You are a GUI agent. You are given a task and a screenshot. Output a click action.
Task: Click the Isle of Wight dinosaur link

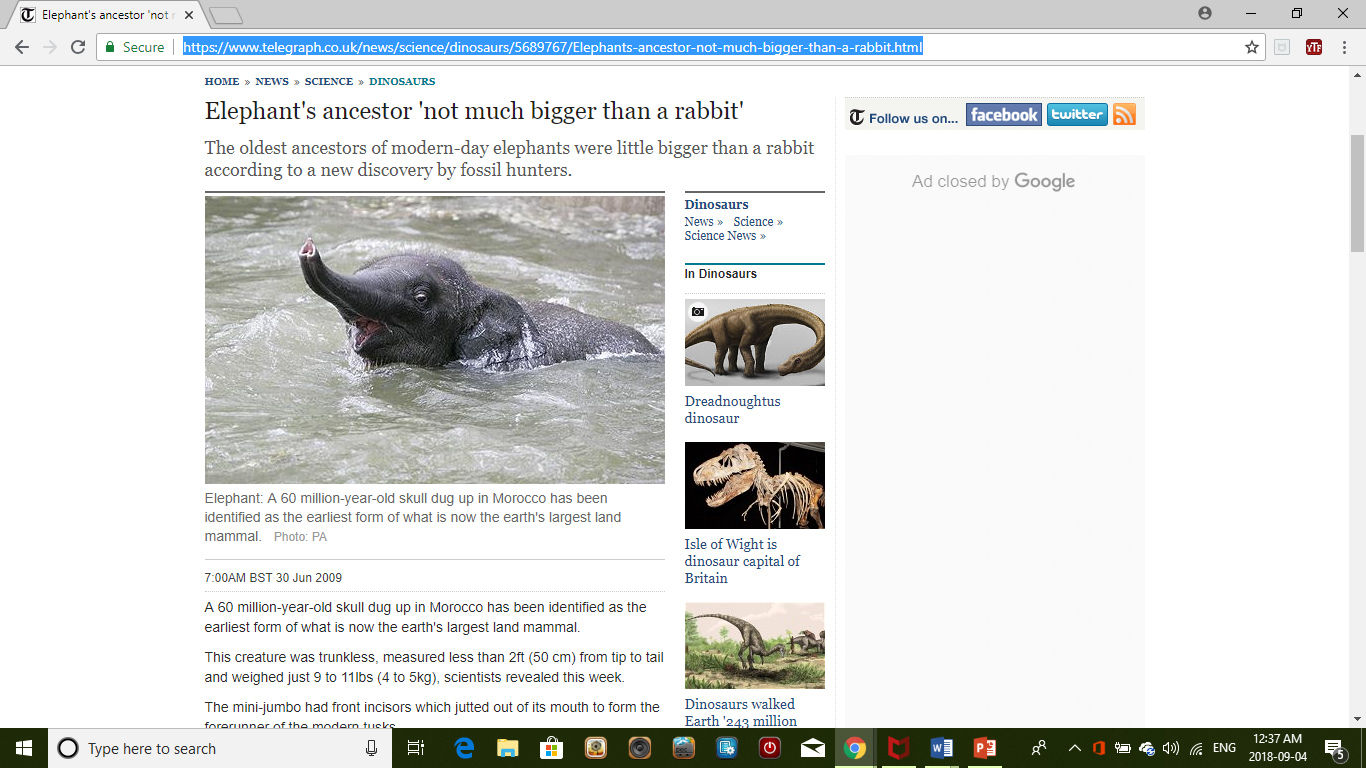pyautogui.click(x=742, y=561)
